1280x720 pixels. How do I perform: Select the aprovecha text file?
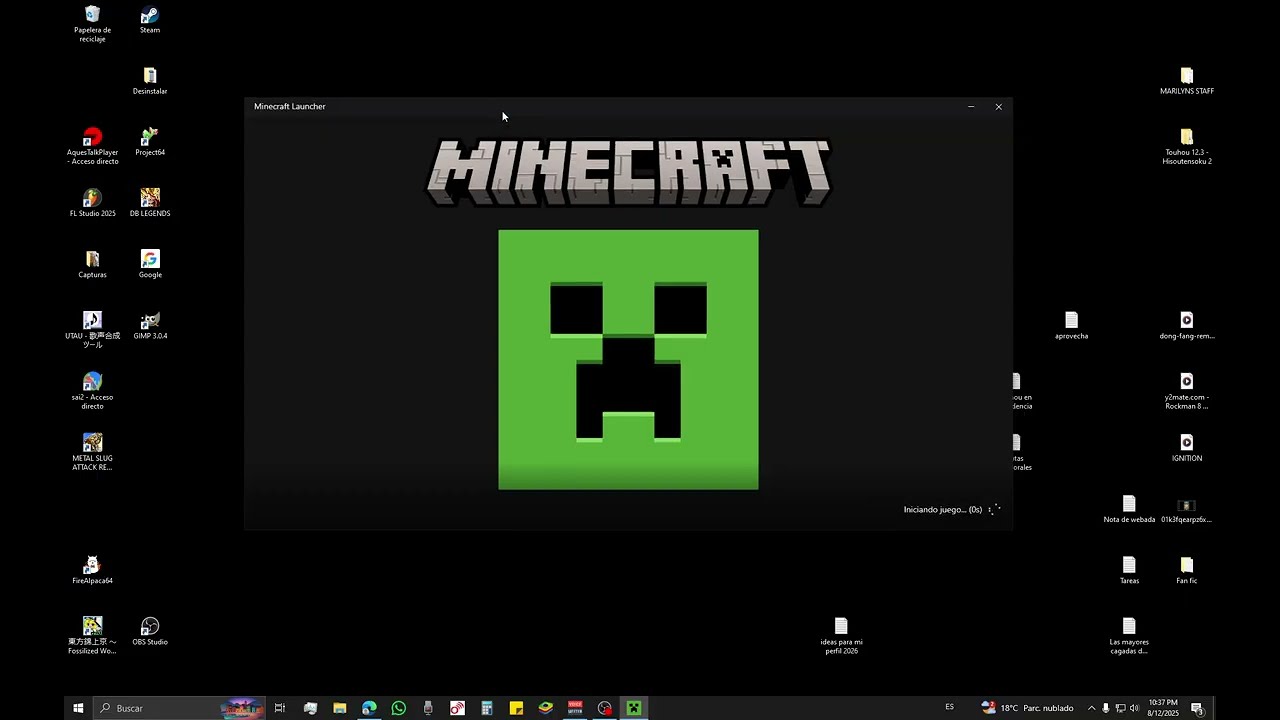1071,325
